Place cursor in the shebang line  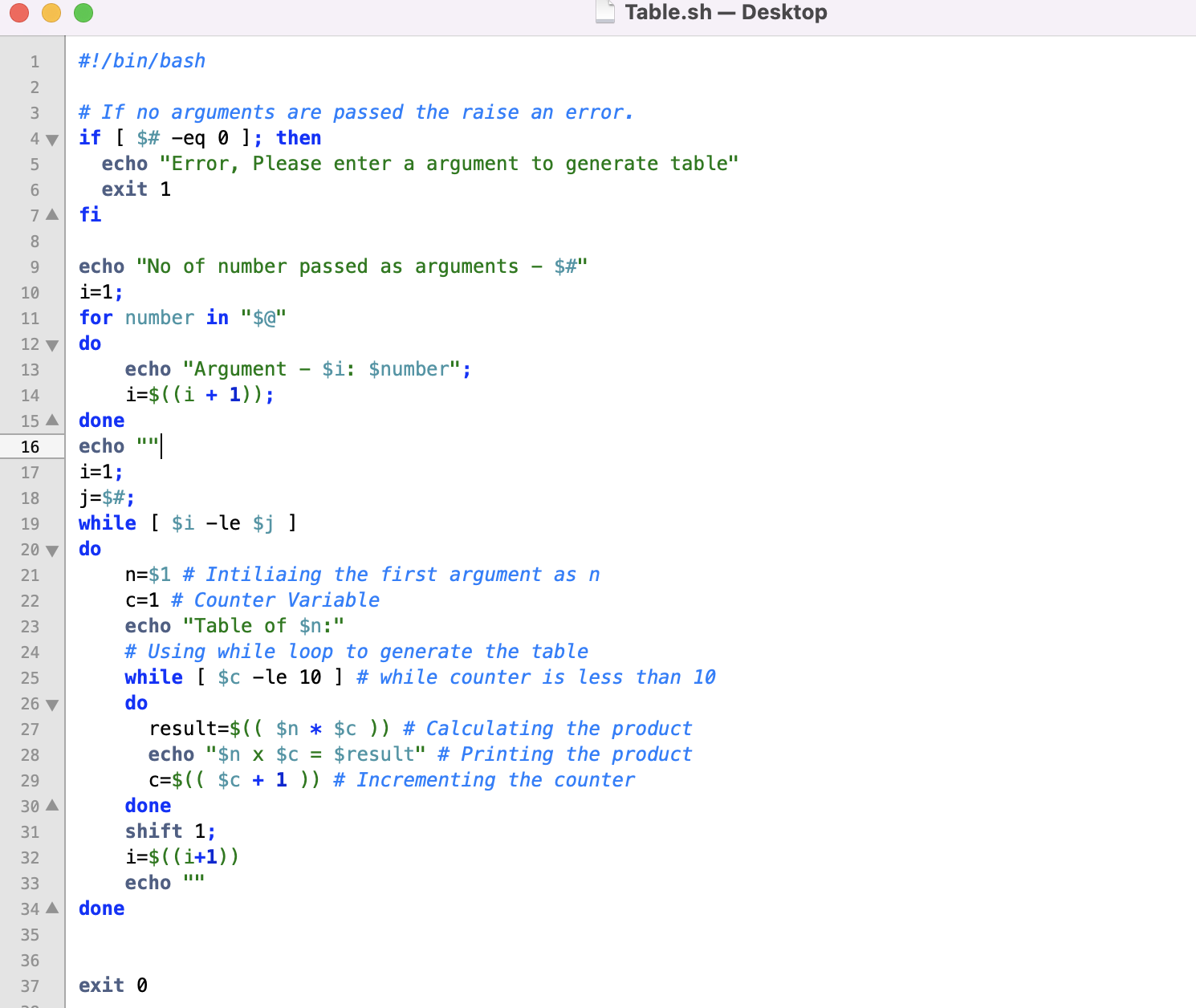(141, 60)
